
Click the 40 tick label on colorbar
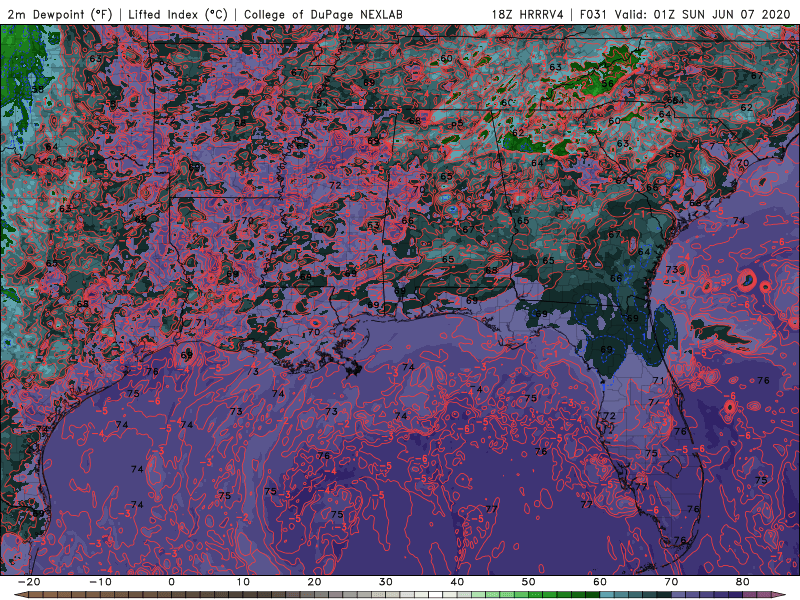(x=457, y=582)
